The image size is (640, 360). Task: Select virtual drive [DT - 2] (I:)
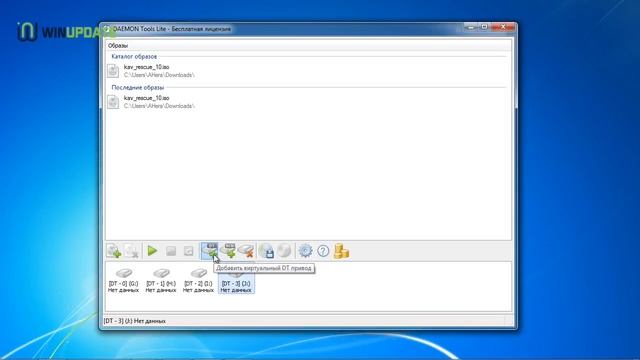[198, 280]
